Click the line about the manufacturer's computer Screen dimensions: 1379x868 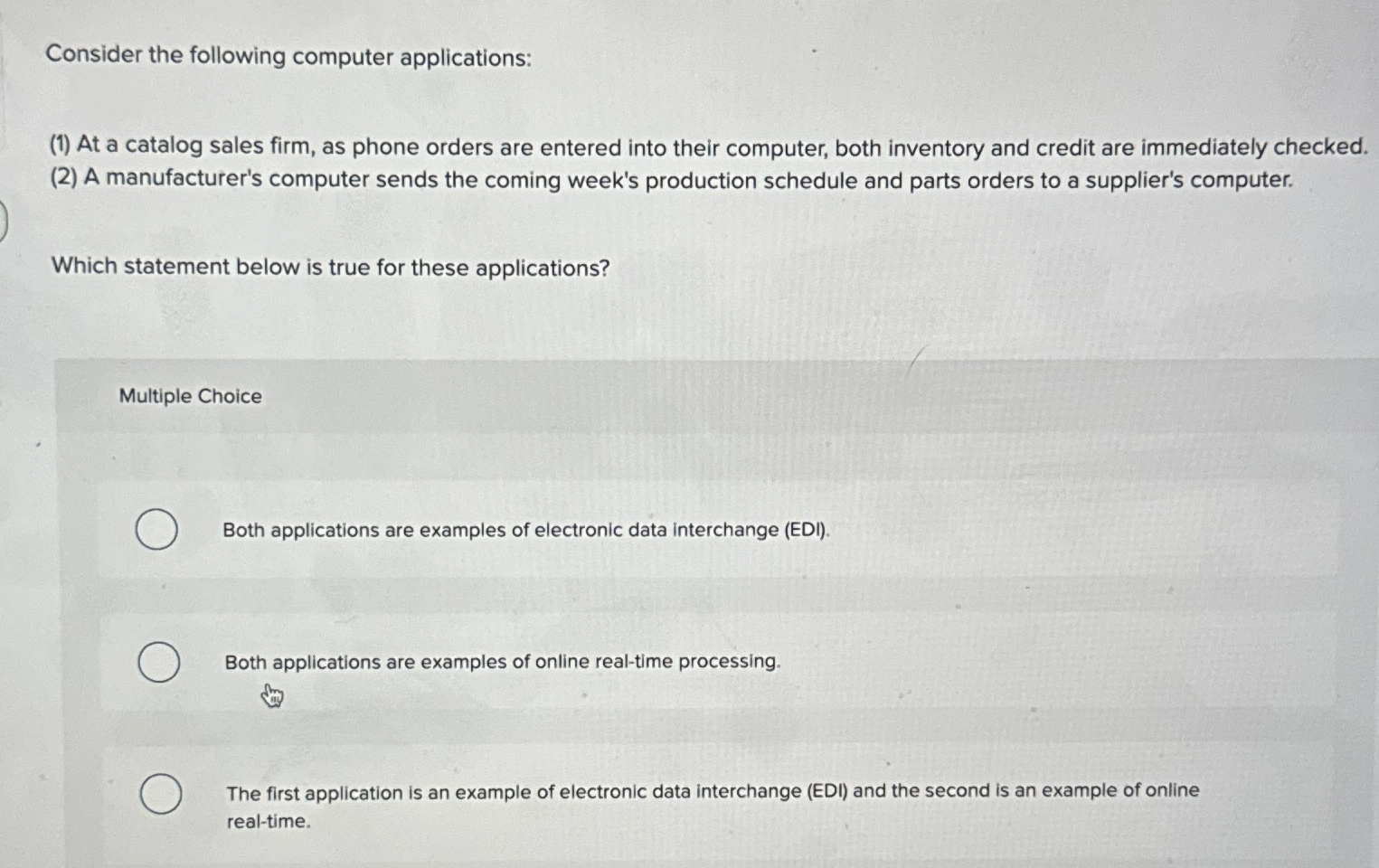click(669, 180)
